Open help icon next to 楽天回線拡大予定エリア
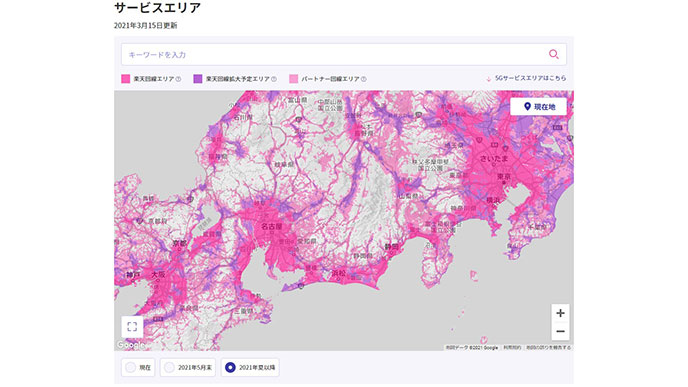Screen dimensions: 688x387 click(x=274, y=79)
